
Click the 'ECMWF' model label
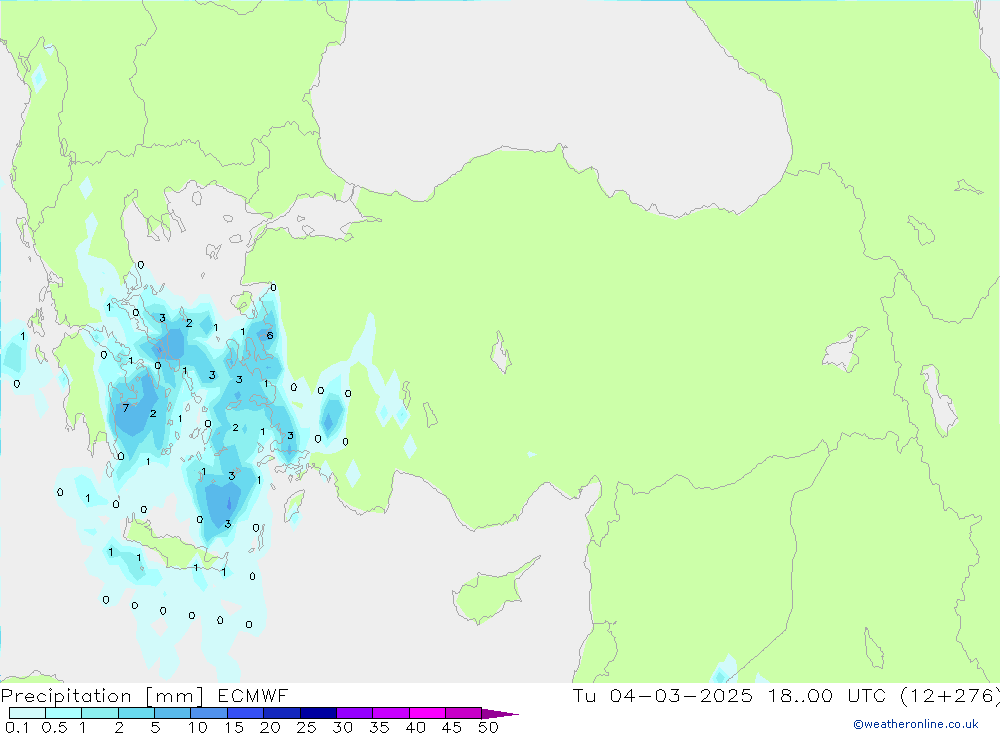(x=253, y=695)
